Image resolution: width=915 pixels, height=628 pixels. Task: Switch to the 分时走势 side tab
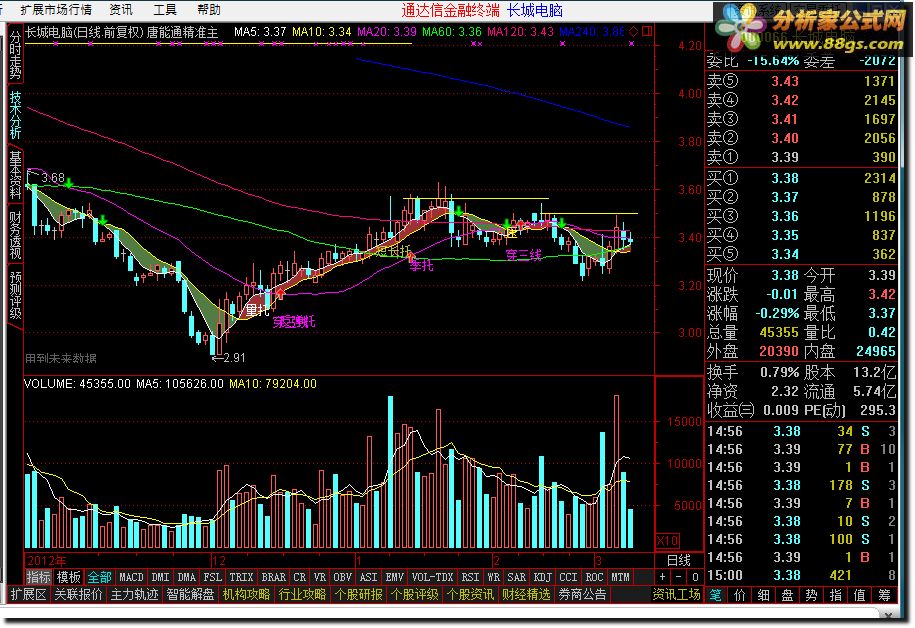click(15, 54)
